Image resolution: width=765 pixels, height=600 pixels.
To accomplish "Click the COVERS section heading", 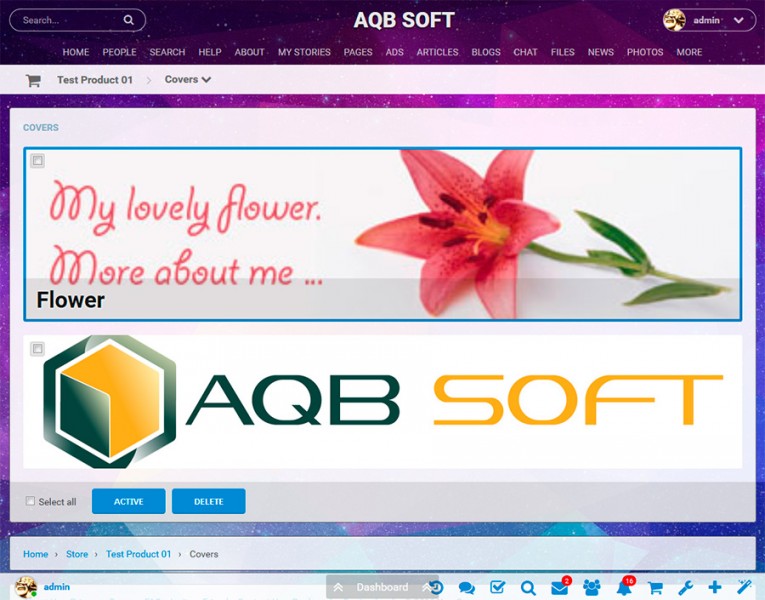I will coord(41,127).
